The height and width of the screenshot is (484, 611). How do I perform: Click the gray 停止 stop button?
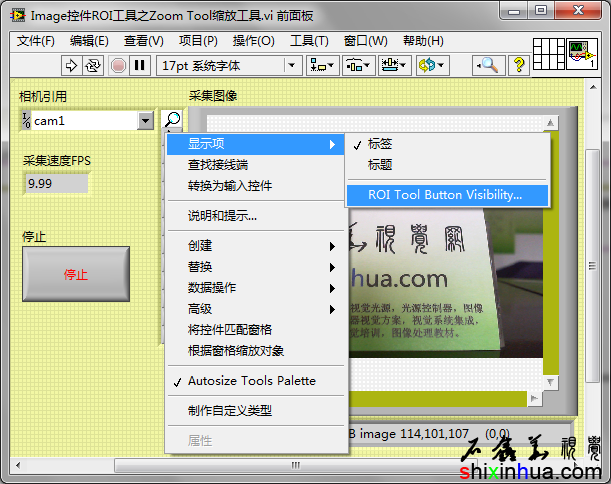click(x=76, y=274)
